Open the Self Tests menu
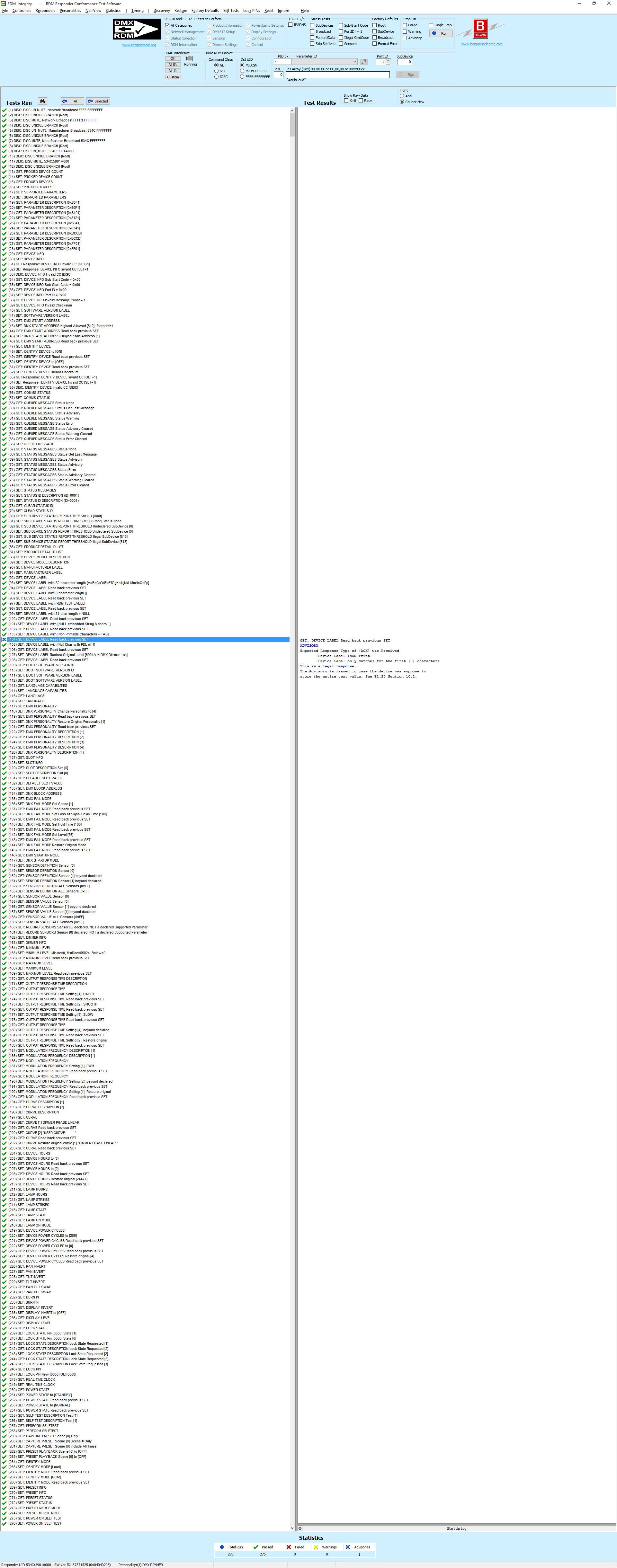This screenshot has width=617, height=1568. click(x=231, y=10)
